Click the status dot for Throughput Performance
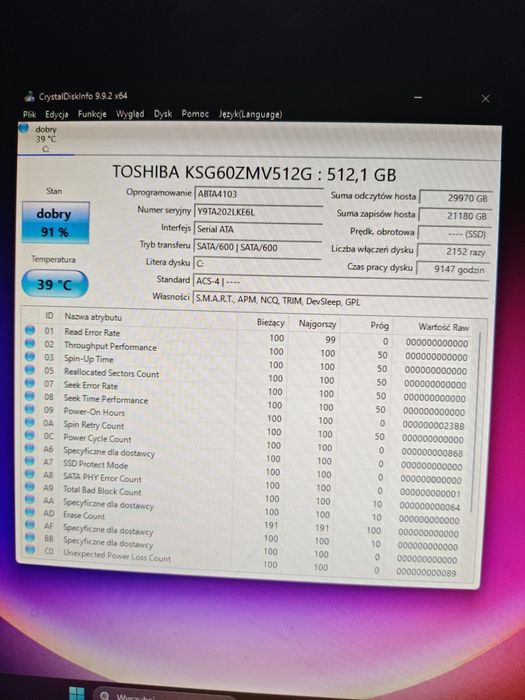This screenshot has width=525, height=700. 30,343
